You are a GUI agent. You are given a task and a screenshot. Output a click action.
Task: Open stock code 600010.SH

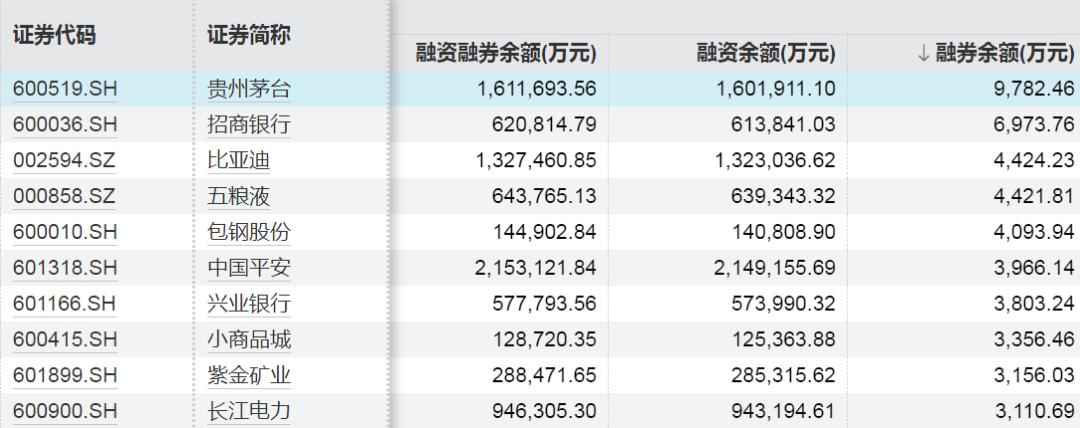65,232
